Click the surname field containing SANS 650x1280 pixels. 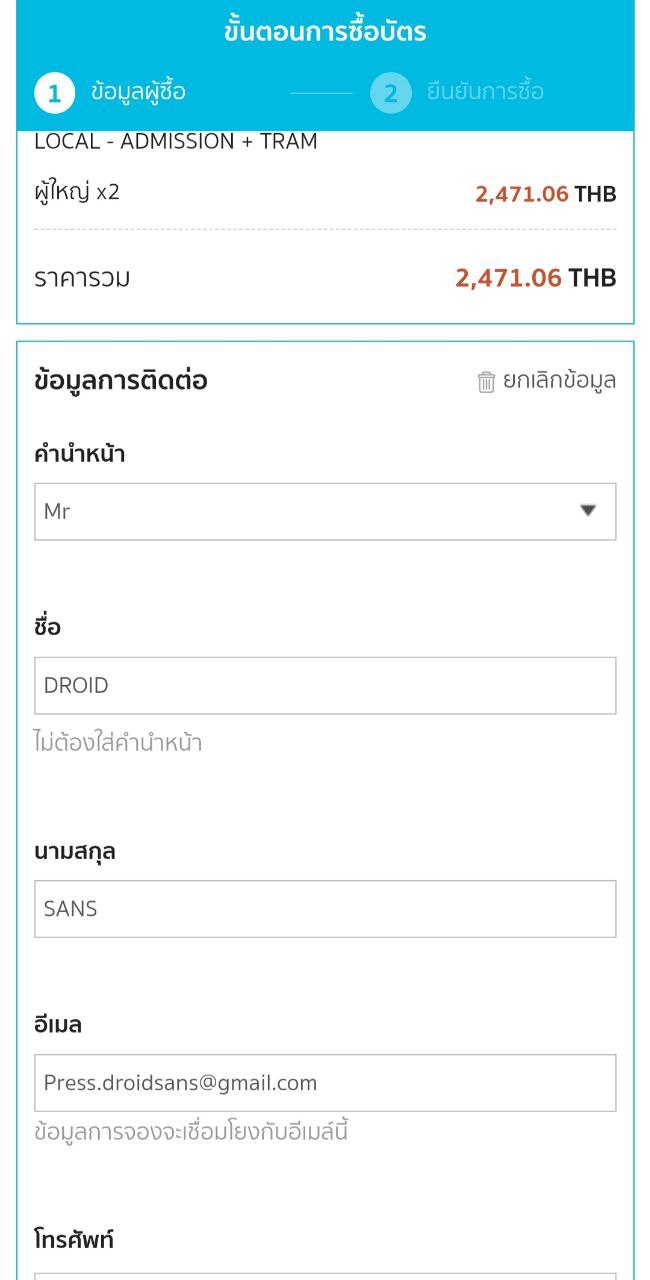click(325, 909)
